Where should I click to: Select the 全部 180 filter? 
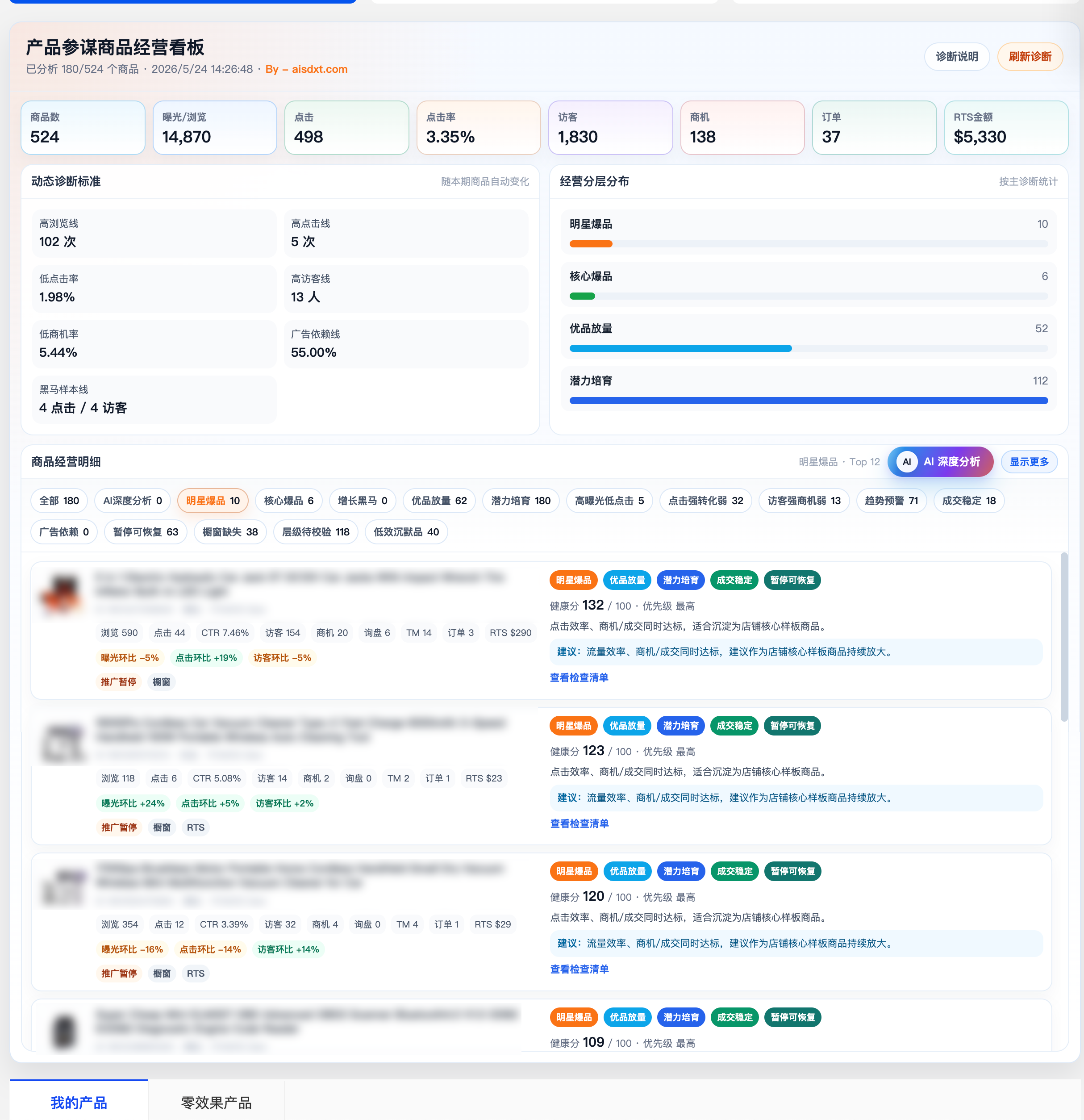tap(59, 501)
